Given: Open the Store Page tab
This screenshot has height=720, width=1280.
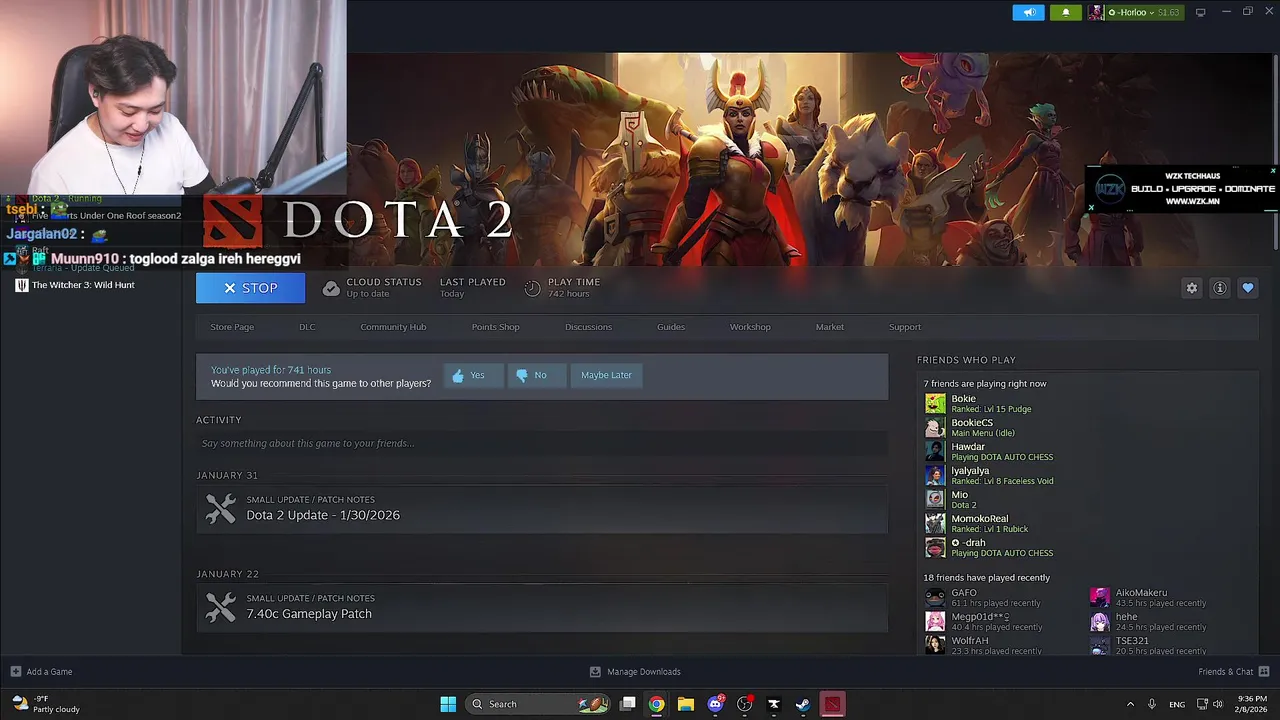Looking at the screenshot, I should (x=232, y=327).
